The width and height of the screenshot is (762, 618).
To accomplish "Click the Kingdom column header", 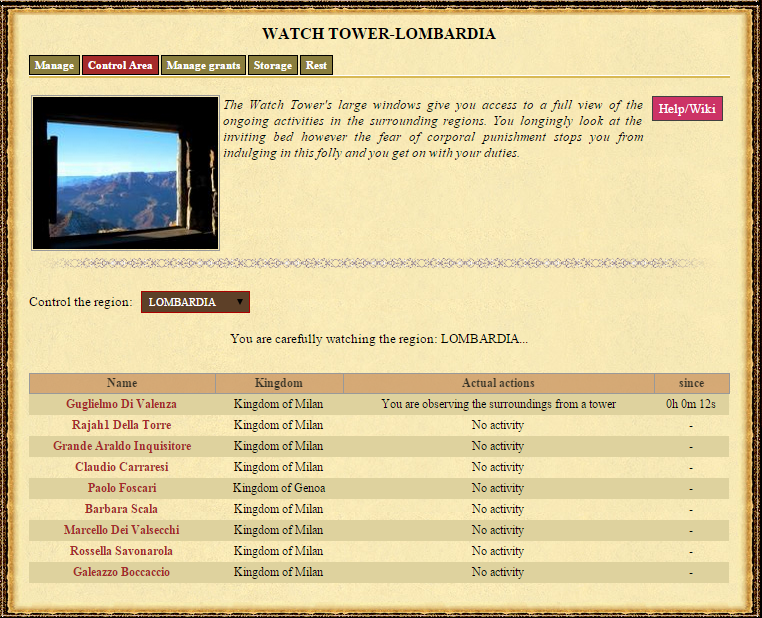I will click(278, 383).
